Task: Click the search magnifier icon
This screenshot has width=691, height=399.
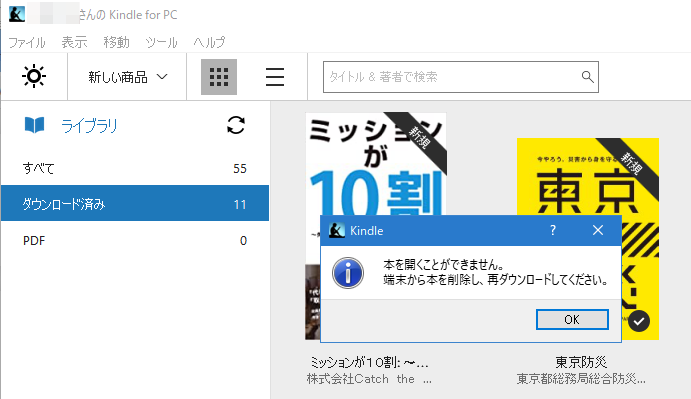Action: coord(587,77)
